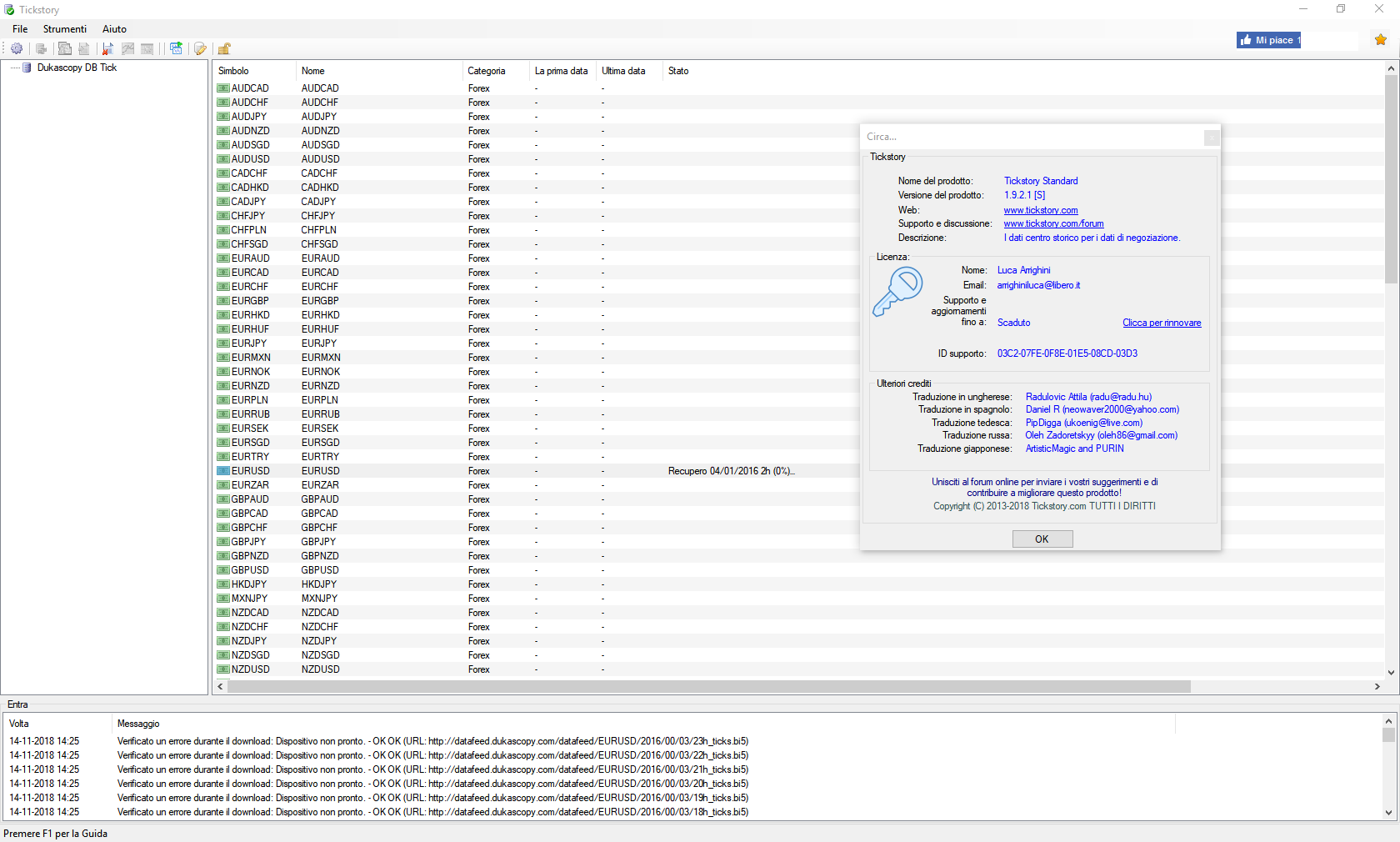Click the symbol icon beside HKDJPY
Screen dimensions: 1400x842
(x=223, y=584)
